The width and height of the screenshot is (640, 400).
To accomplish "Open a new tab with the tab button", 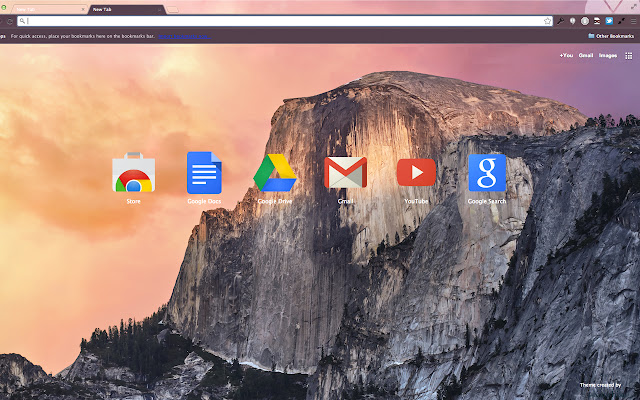I will tap(173, 10).
